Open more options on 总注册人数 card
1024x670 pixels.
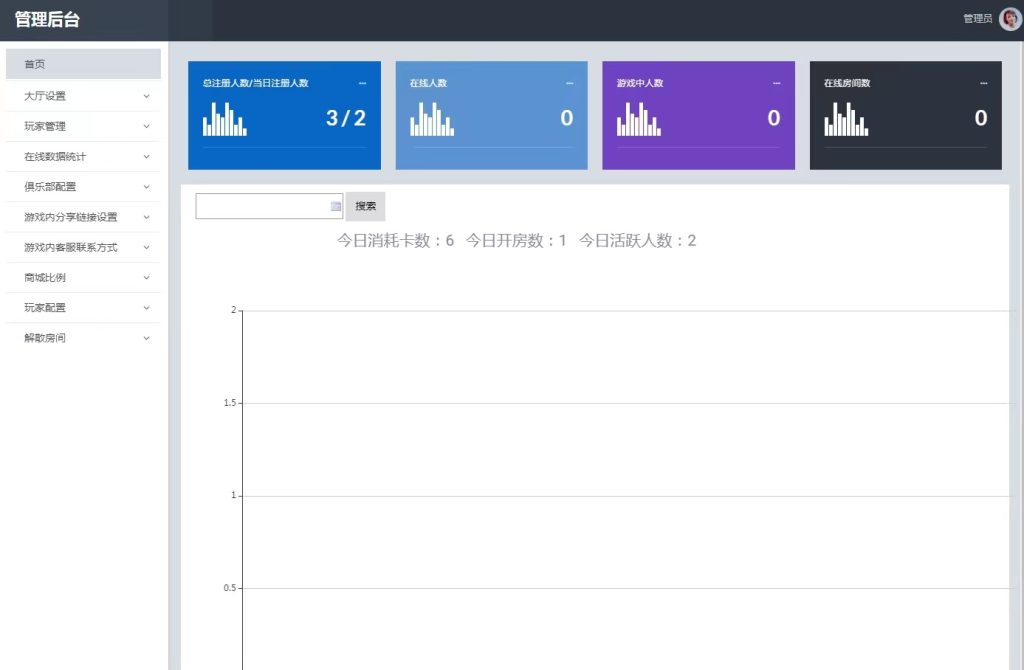[x=362, y=83]
